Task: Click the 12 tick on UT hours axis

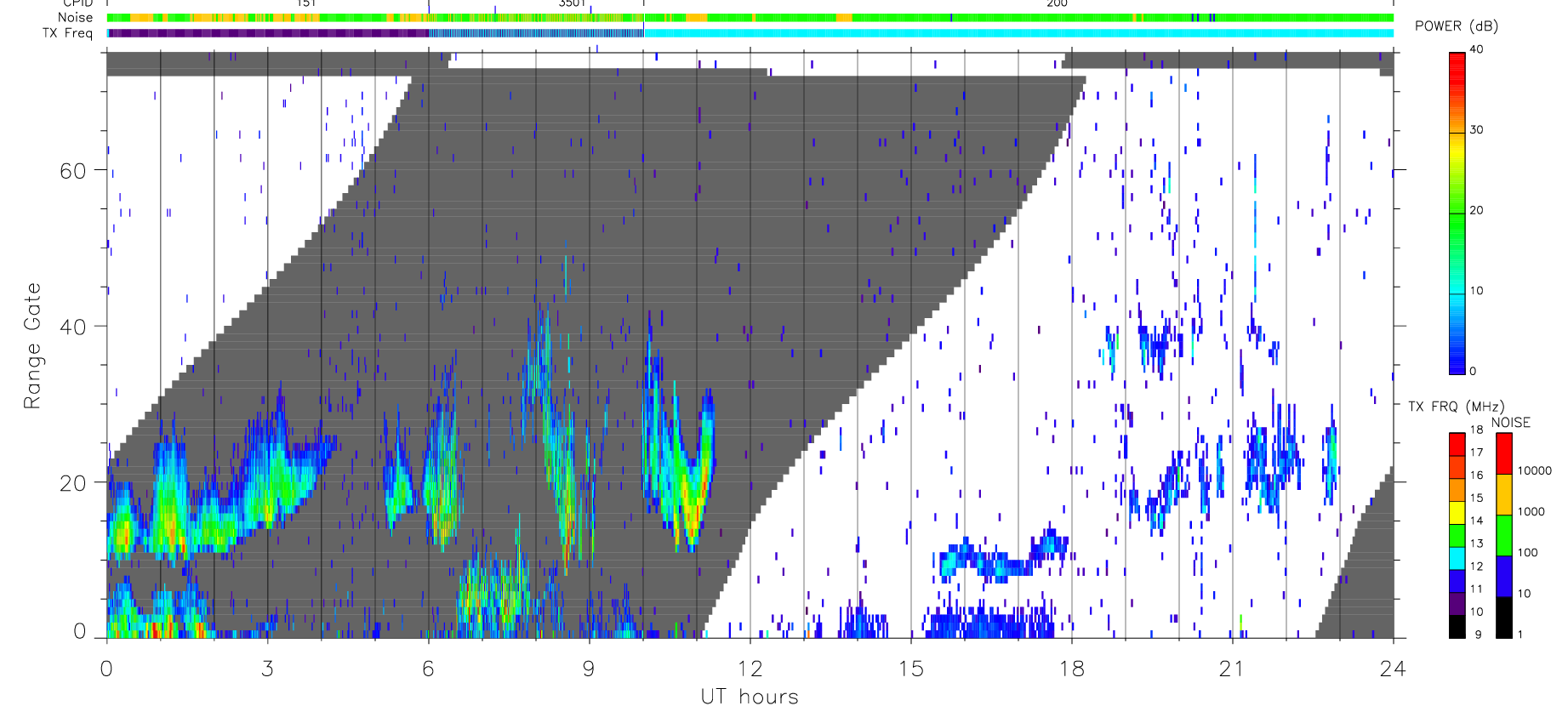Action: tap(750, 669)
